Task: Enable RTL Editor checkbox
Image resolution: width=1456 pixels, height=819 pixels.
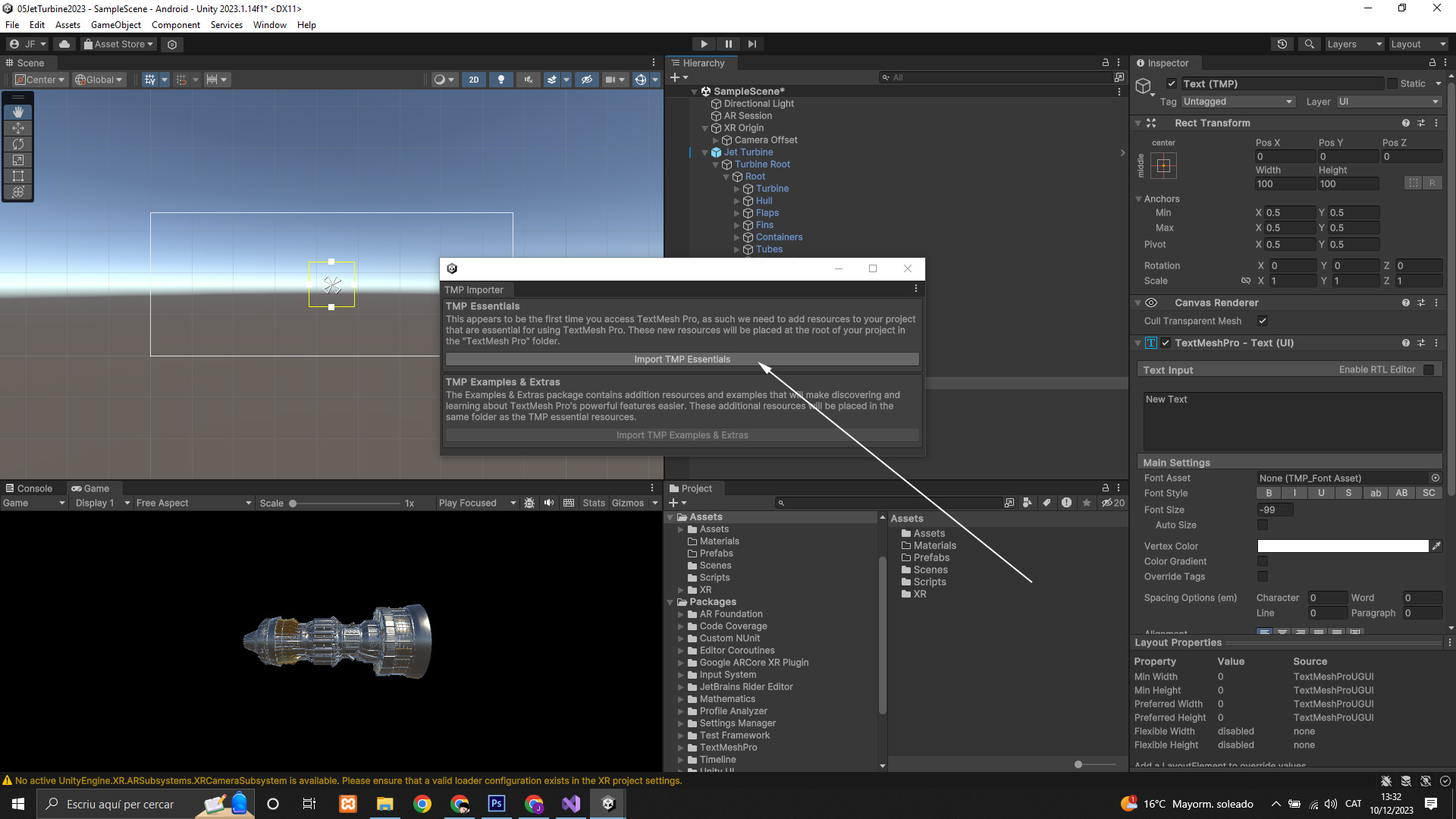Action: pyautogui.click(x=1429, y=370)
